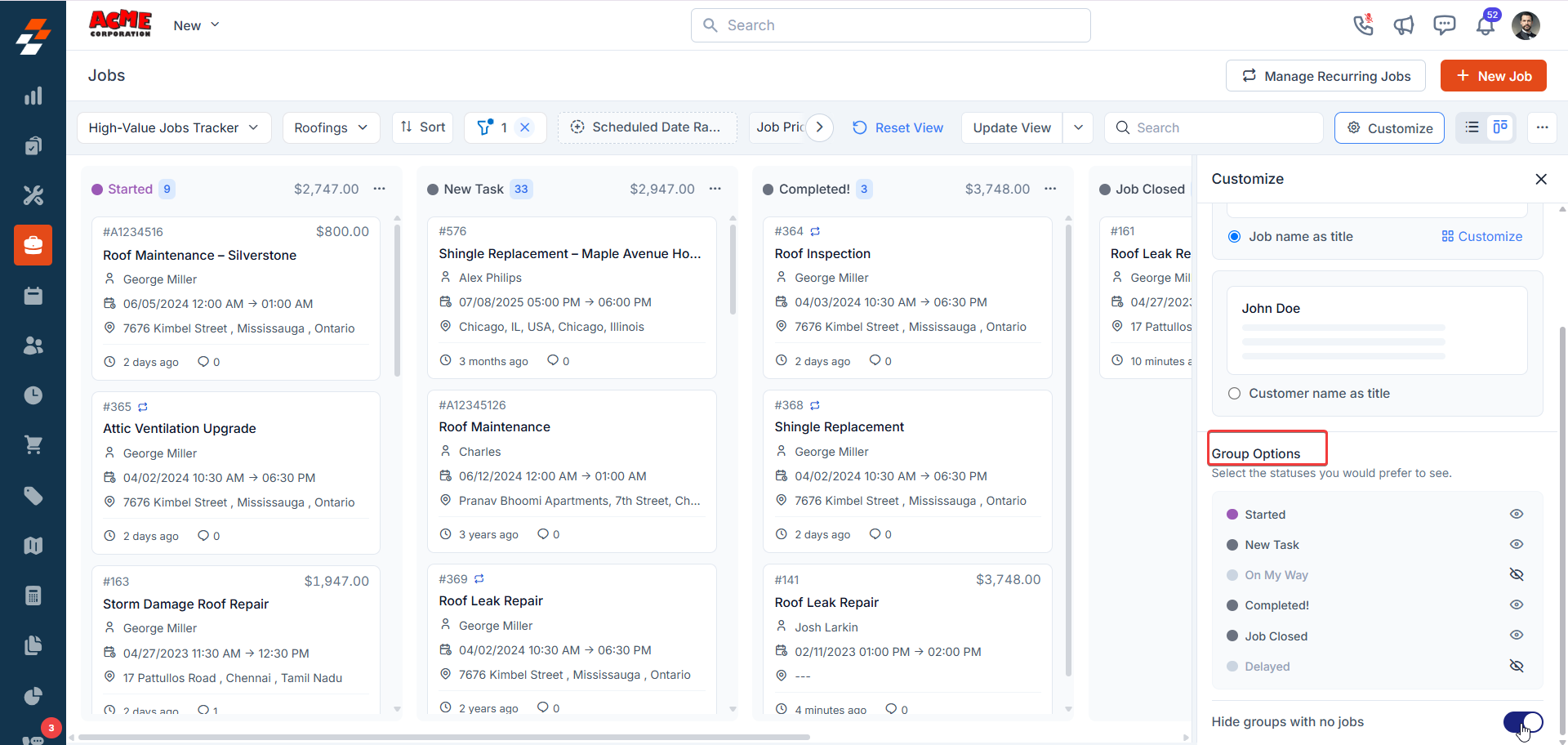Open the calendar sidebar icon
Viewport: 1568px width, 745px height.
(x=33, y=296)
